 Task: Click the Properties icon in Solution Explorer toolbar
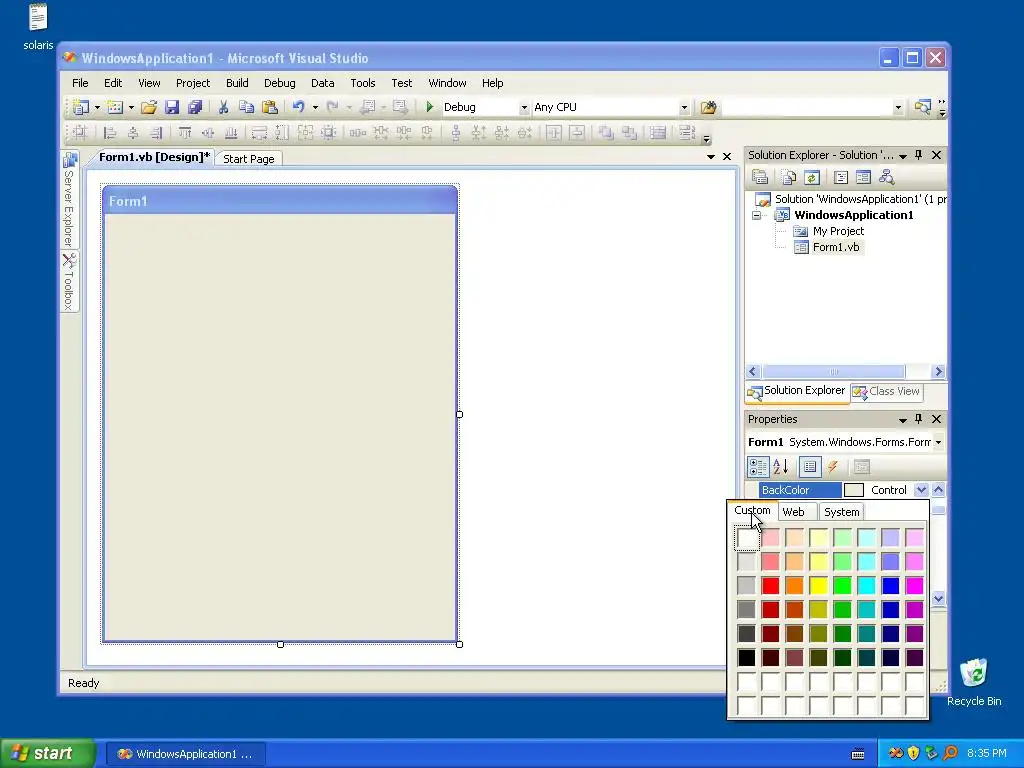pos(760,177)
